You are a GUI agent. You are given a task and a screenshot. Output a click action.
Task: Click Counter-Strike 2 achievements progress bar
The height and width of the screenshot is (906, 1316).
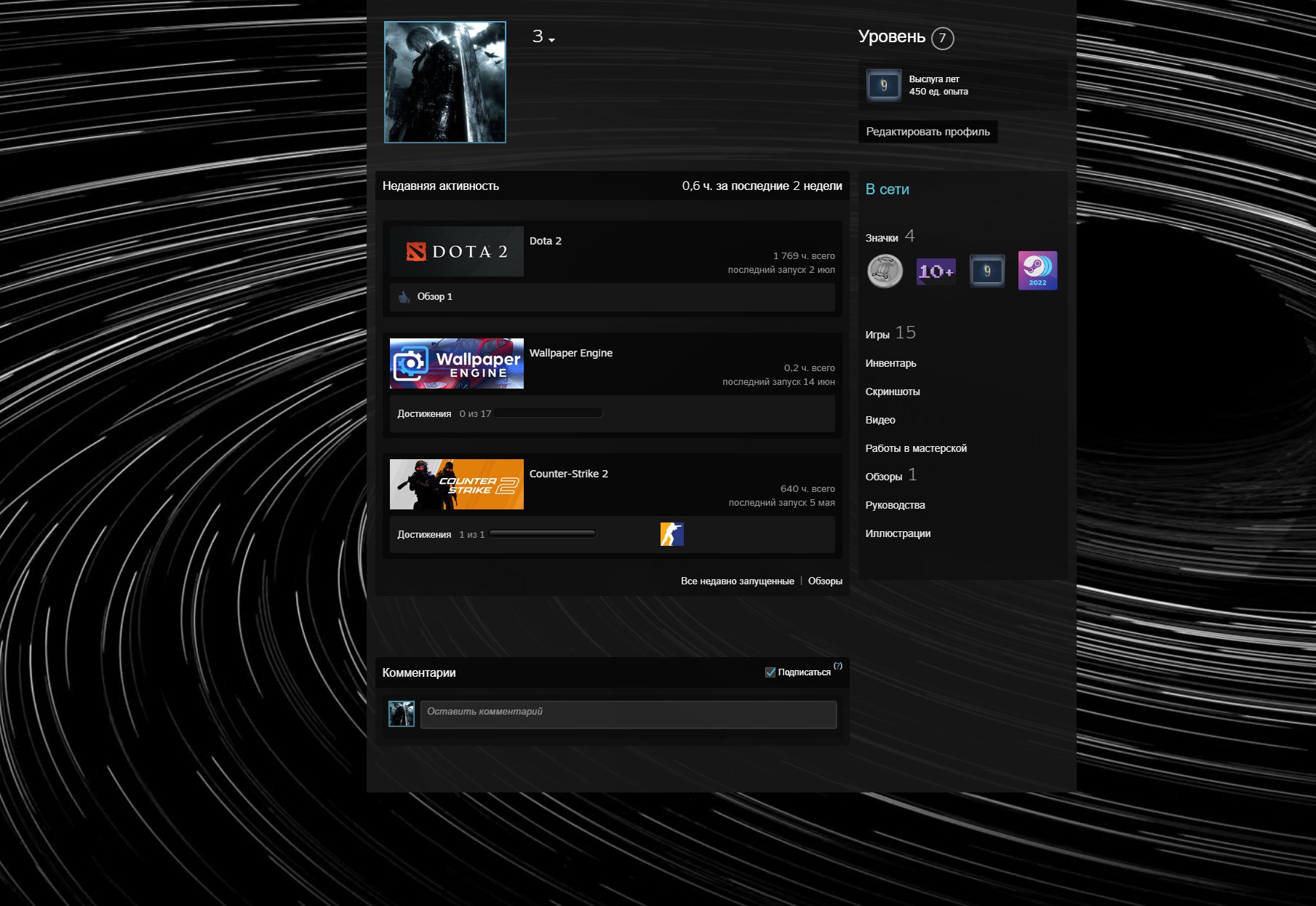point(543,534)
